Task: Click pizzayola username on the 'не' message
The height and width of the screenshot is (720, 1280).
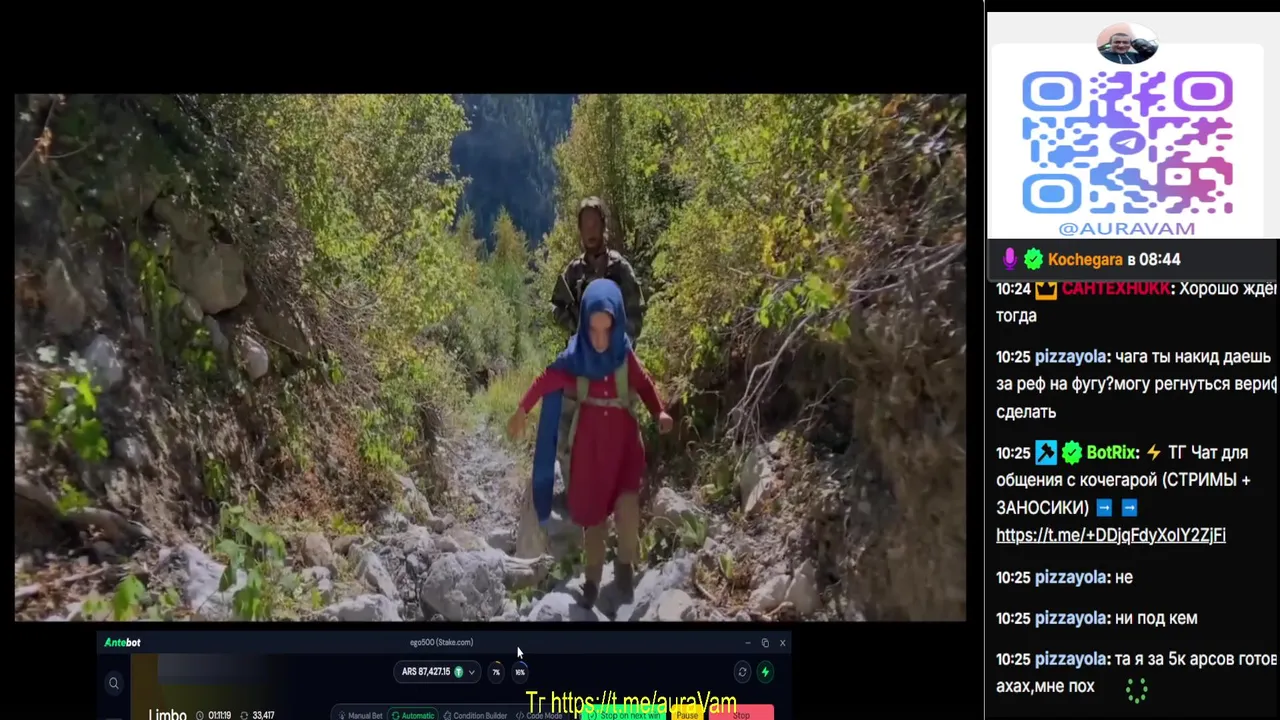Action: (x=1070, y=577)
